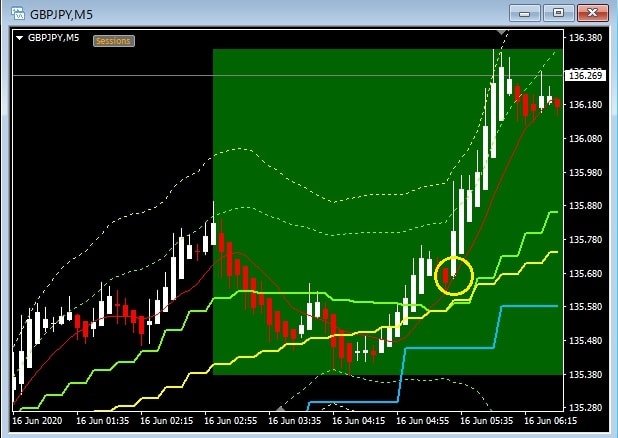The image size is (618, 438).
Task: Click the chart shift triangle at top
Action: click(x=503, y=33)
